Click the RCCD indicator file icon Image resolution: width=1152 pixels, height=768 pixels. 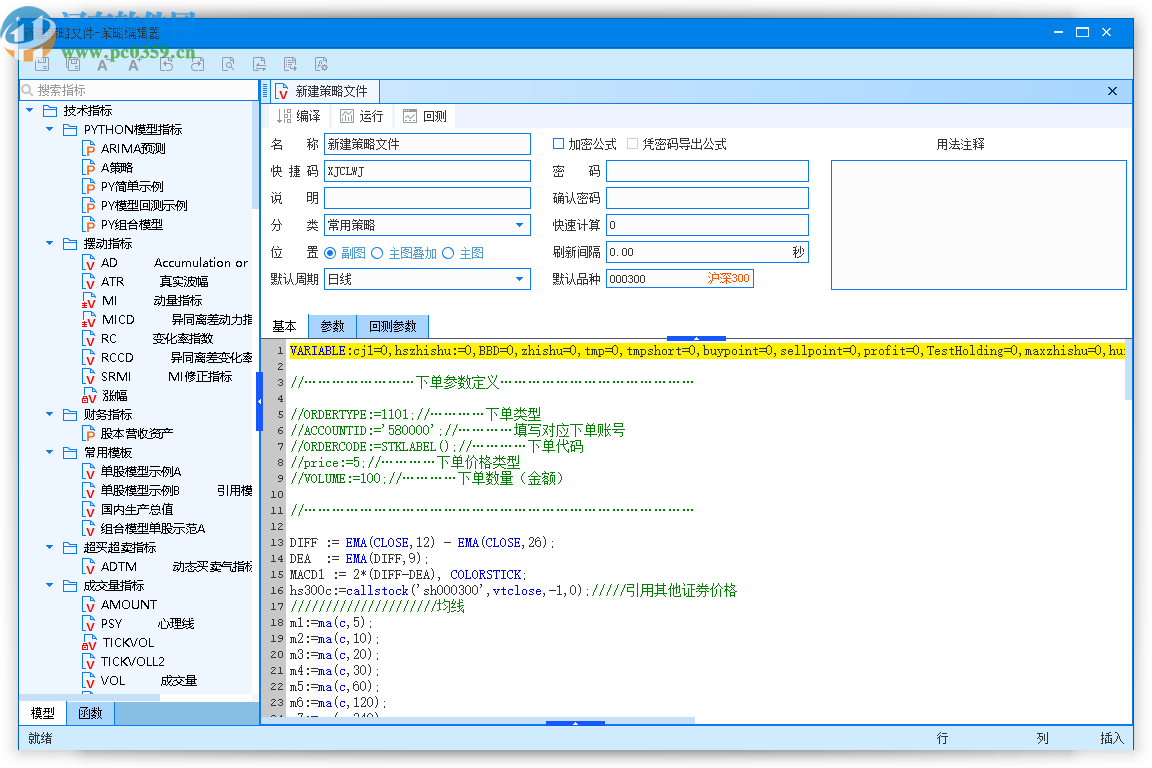coord(89,358)
